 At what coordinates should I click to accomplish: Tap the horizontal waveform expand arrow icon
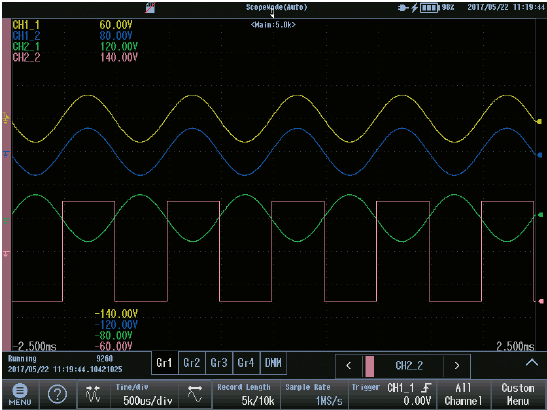[x=195, y=394]
